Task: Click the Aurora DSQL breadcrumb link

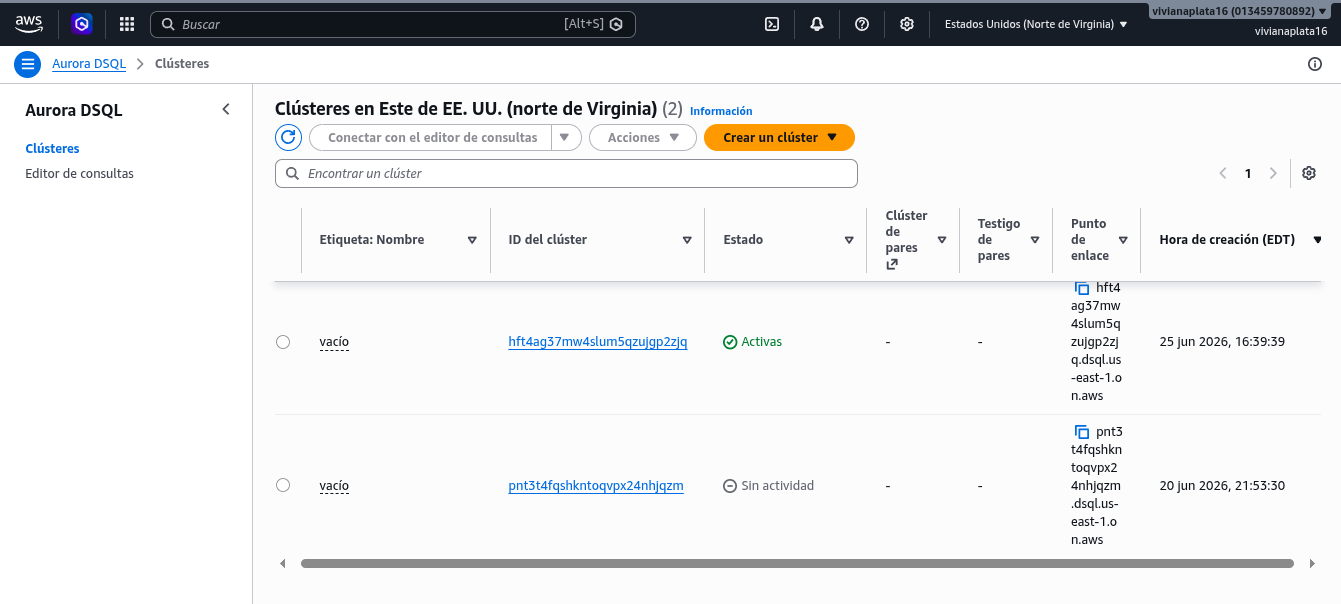Action: (x=89, y=64)
